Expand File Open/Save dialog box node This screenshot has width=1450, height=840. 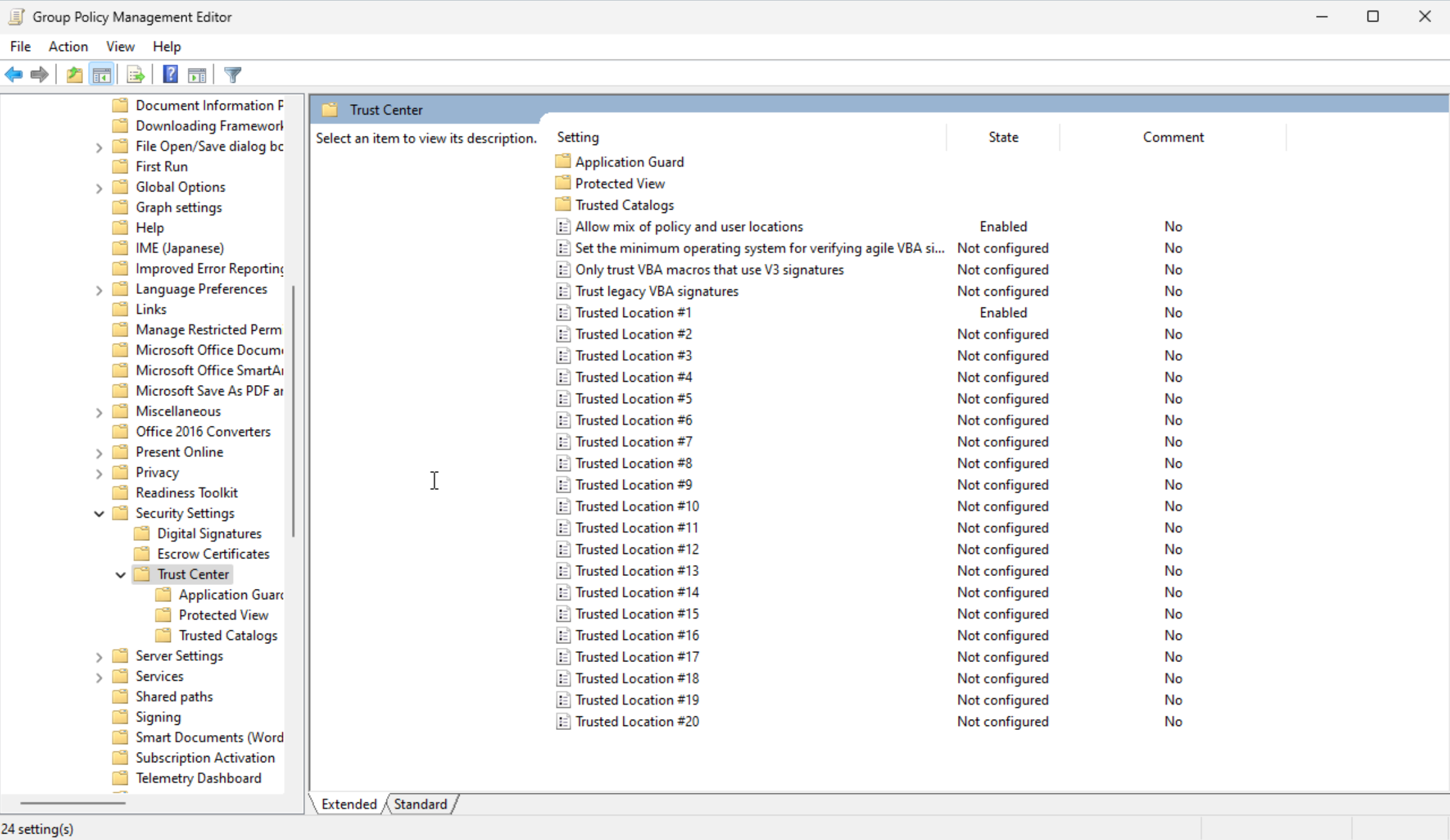pos(99,148)
